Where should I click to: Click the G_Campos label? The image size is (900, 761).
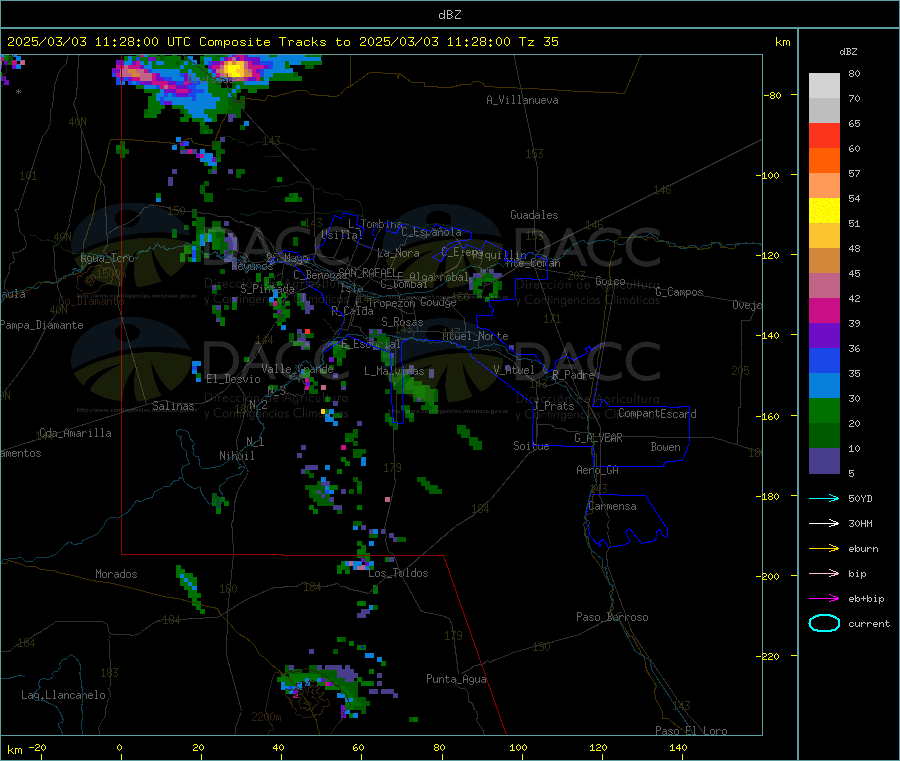679,292
